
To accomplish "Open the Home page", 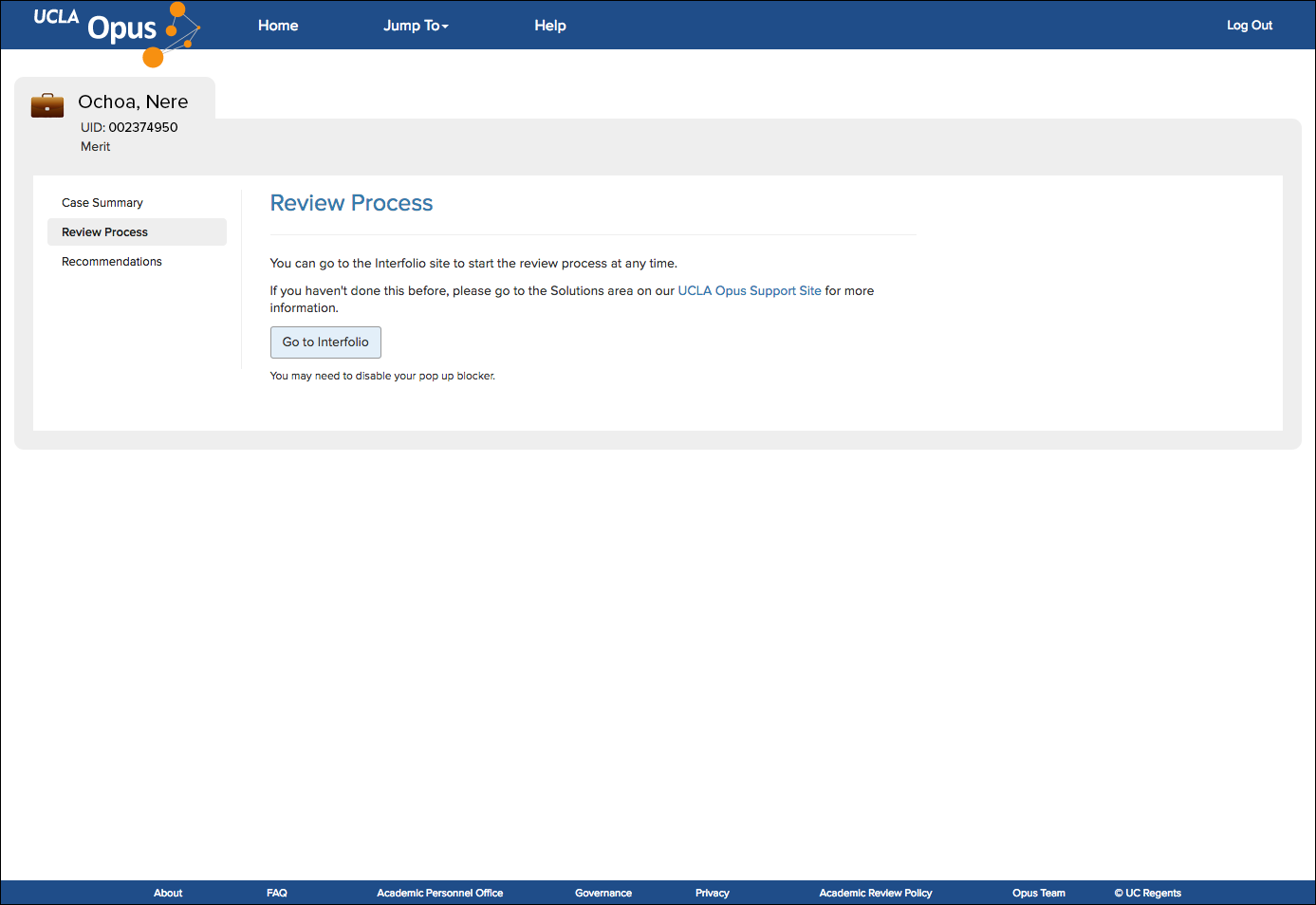I will click(x=278, y=26).
